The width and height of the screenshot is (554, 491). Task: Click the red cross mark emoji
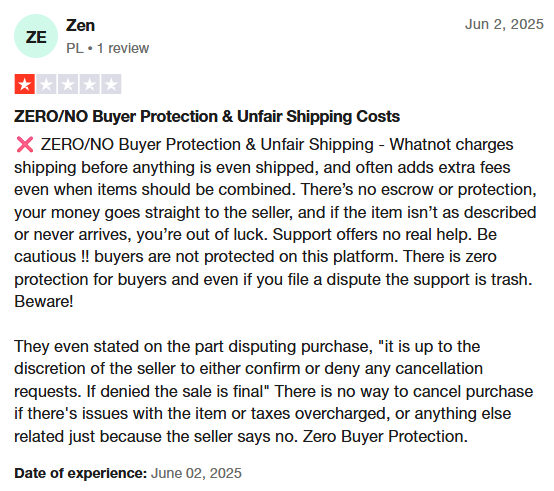point(25,144)
